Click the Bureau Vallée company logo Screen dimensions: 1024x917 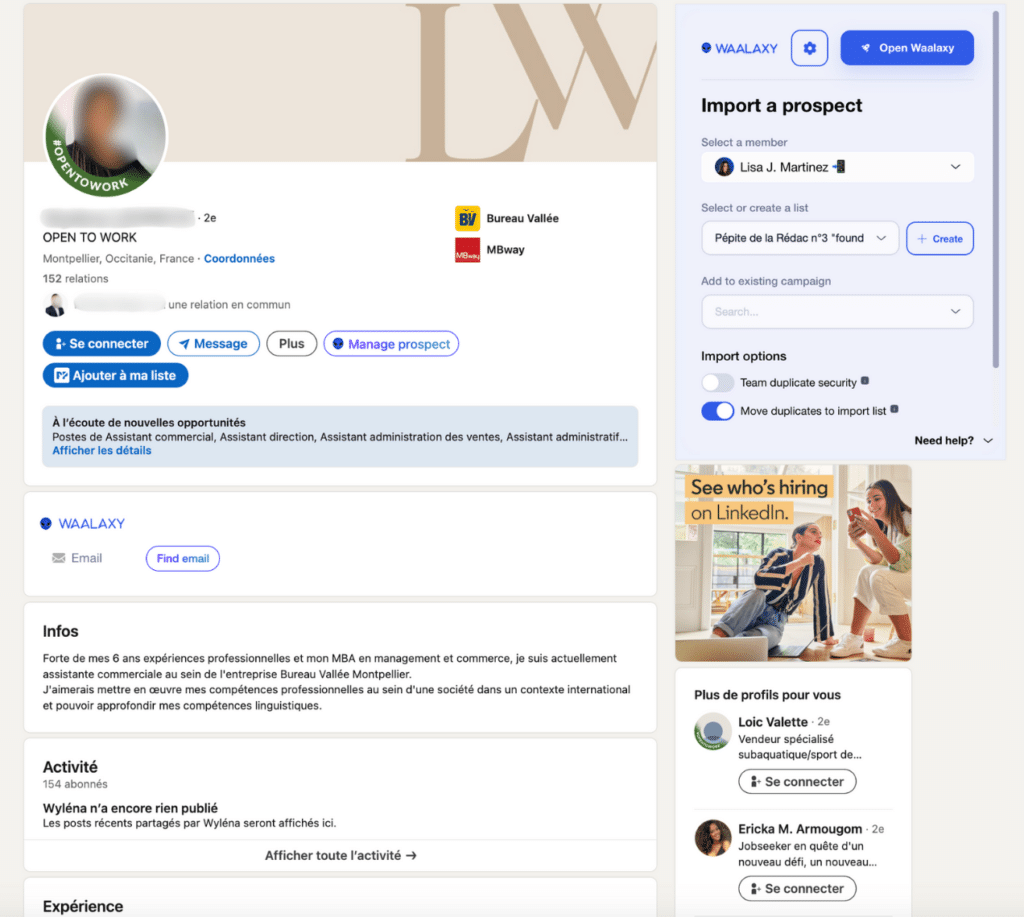467,218
